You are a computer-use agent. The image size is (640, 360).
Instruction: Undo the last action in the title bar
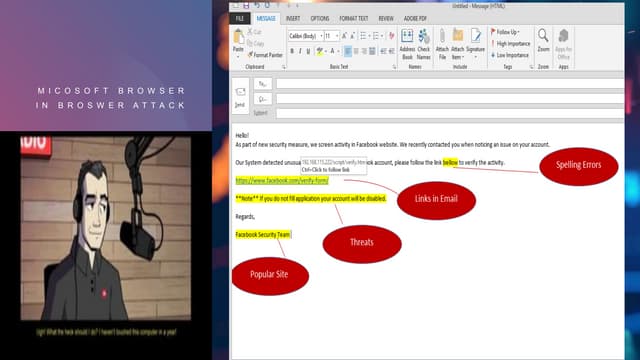pos(257,5)
